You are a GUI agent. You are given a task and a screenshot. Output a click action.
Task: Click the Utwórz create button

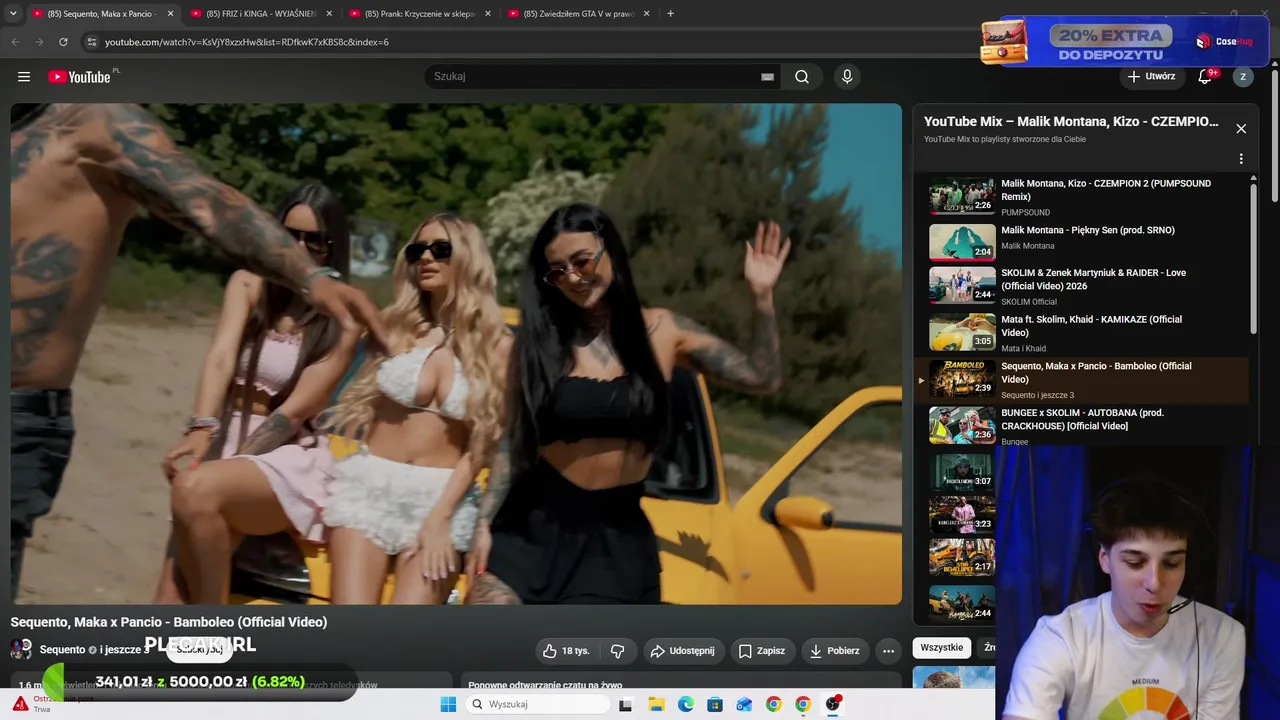[1151, 77]
